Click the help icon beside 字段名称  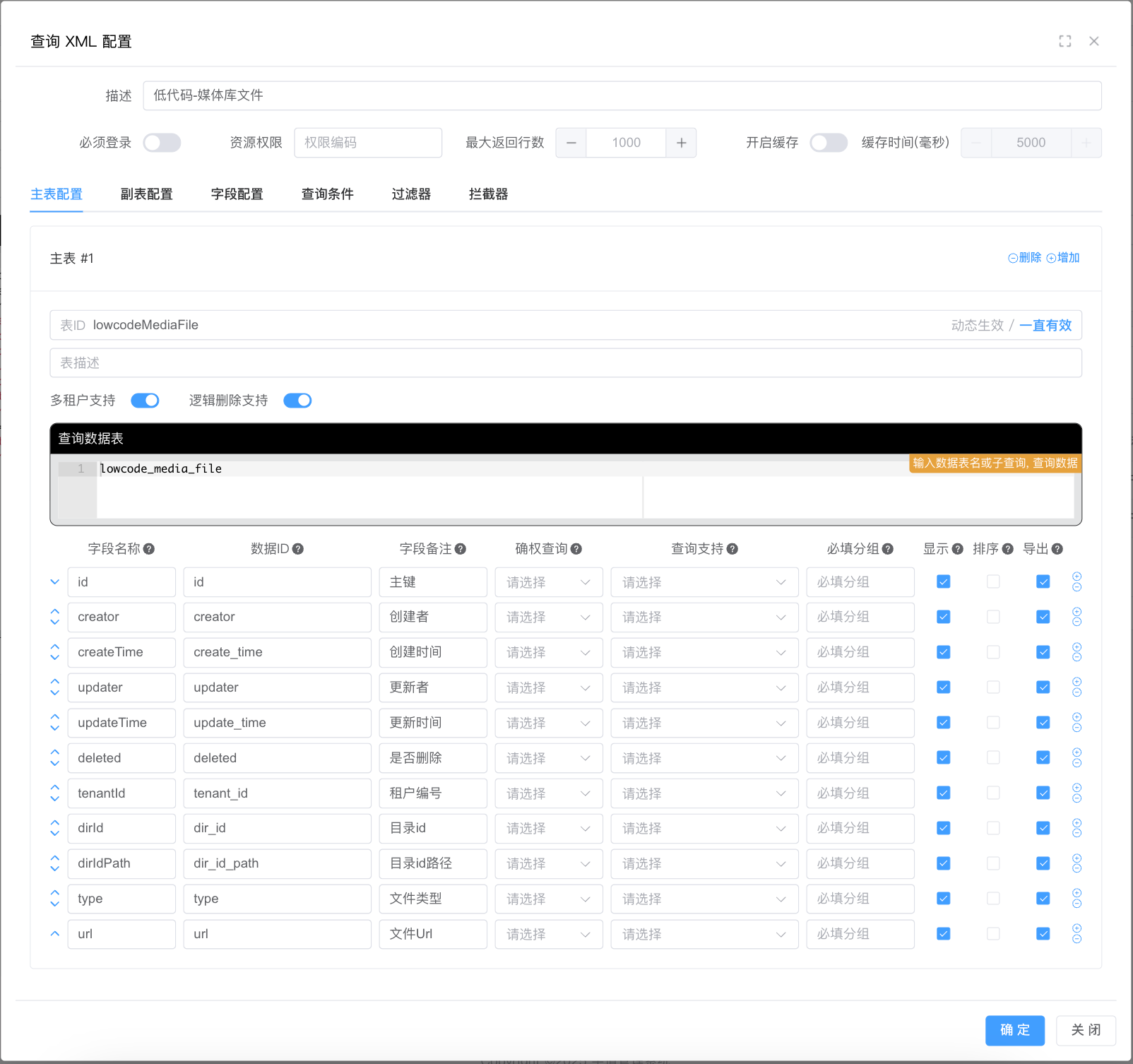click(149, 549)
